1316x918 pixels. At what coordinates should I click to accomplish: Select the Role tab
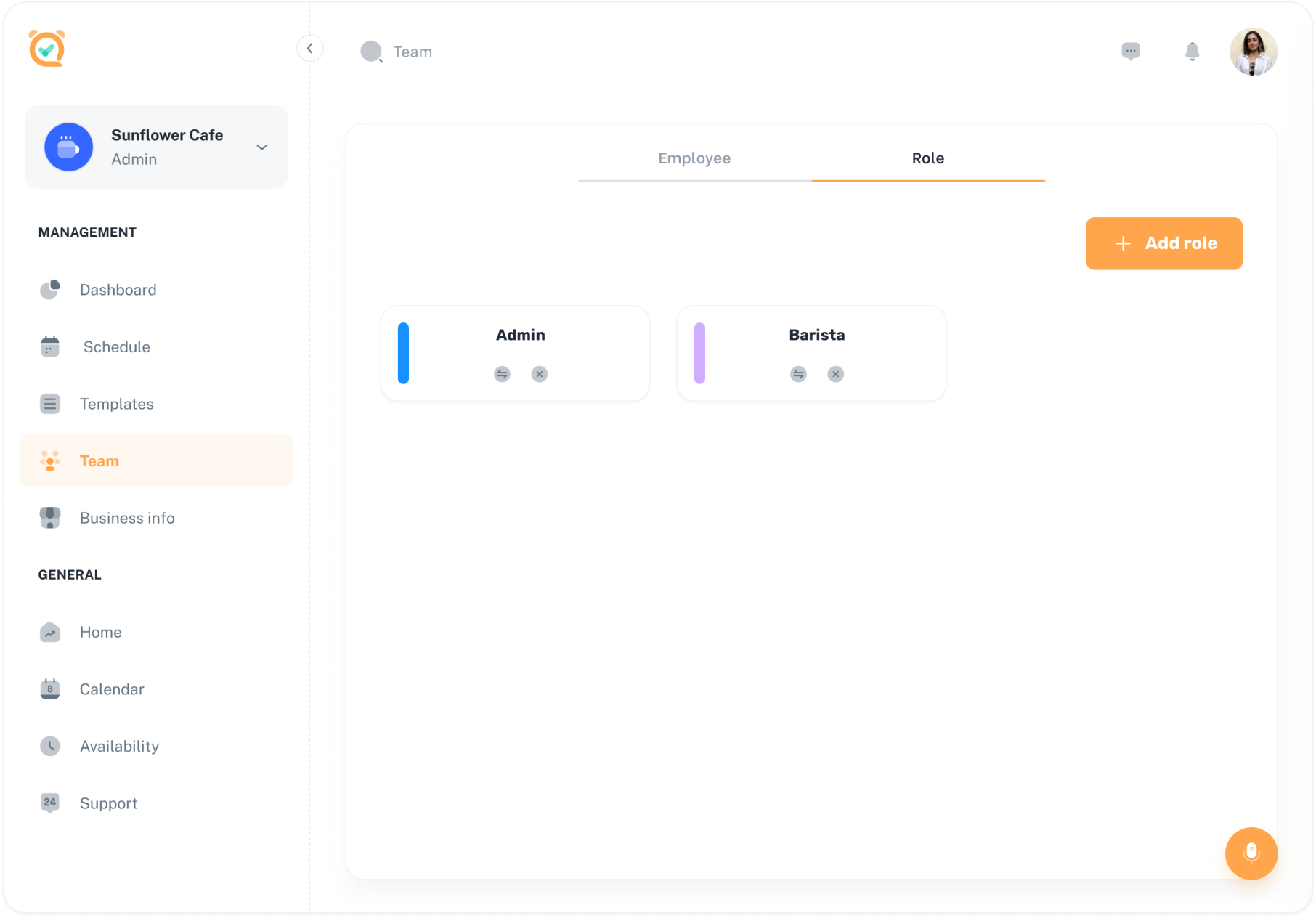point(927,158)
